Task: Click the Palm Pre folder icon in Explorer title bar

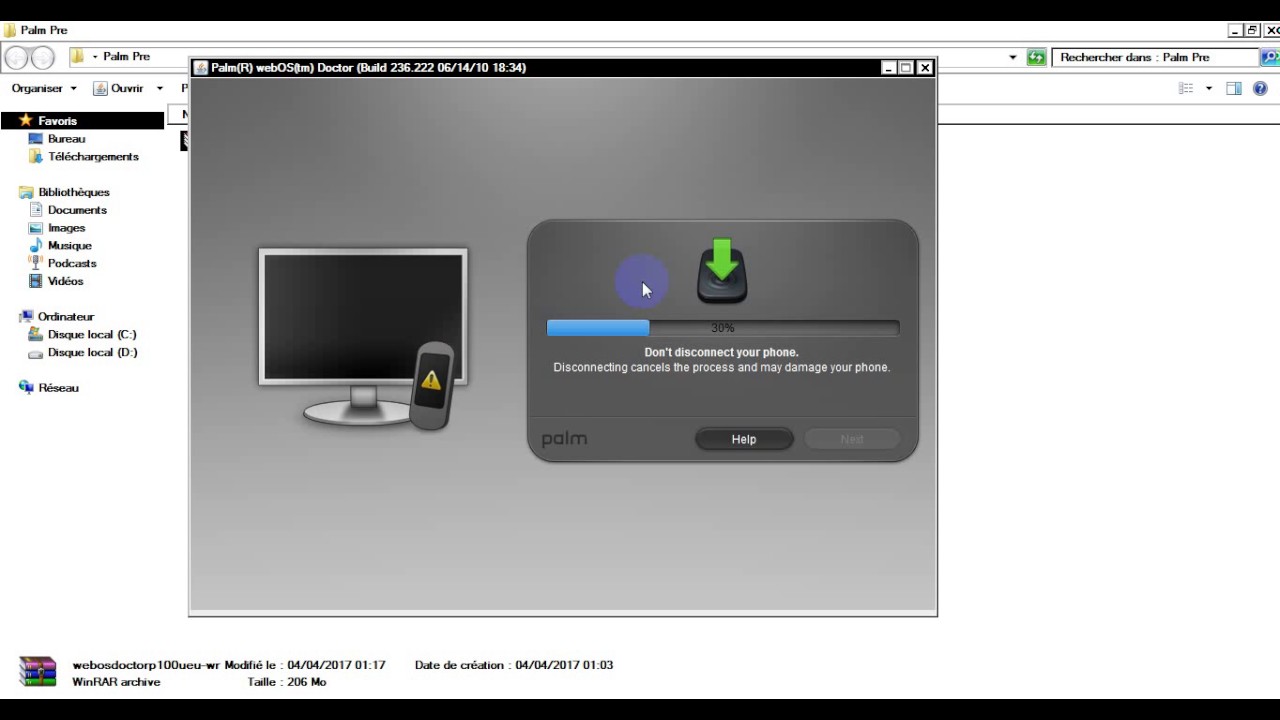Action: (x=10, y=30)
